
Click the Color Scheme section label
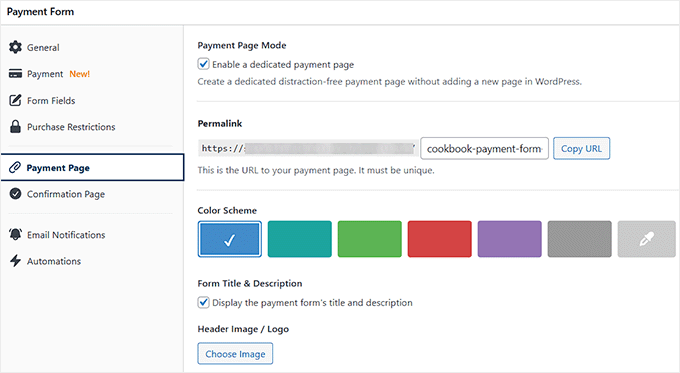227,210
